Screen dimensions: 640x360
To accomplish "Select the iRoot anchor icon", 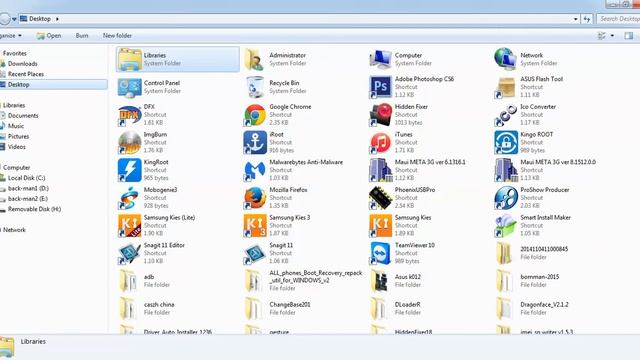I will [255, 142].
